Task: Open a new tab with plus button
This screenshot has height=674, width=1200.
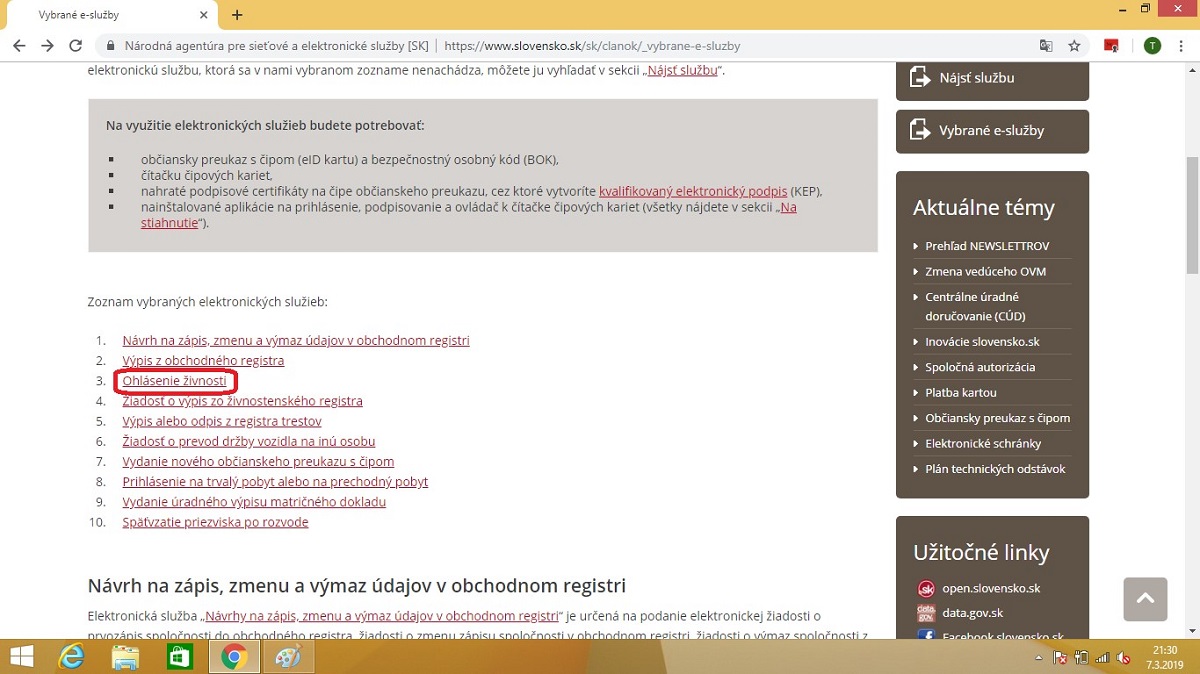Action: [x=237, y=15]
